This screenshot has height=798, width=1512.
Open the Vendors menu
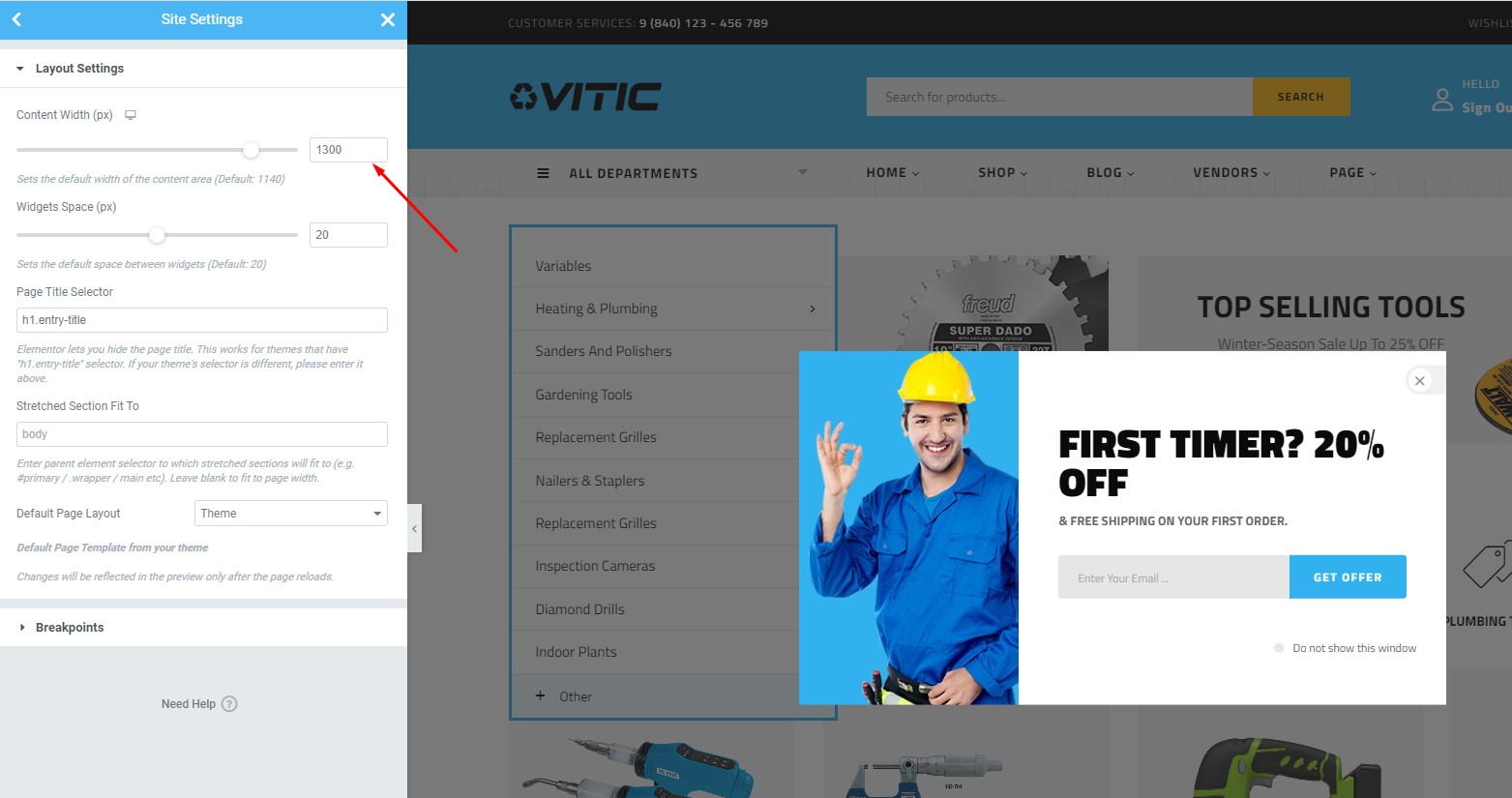1231,172
